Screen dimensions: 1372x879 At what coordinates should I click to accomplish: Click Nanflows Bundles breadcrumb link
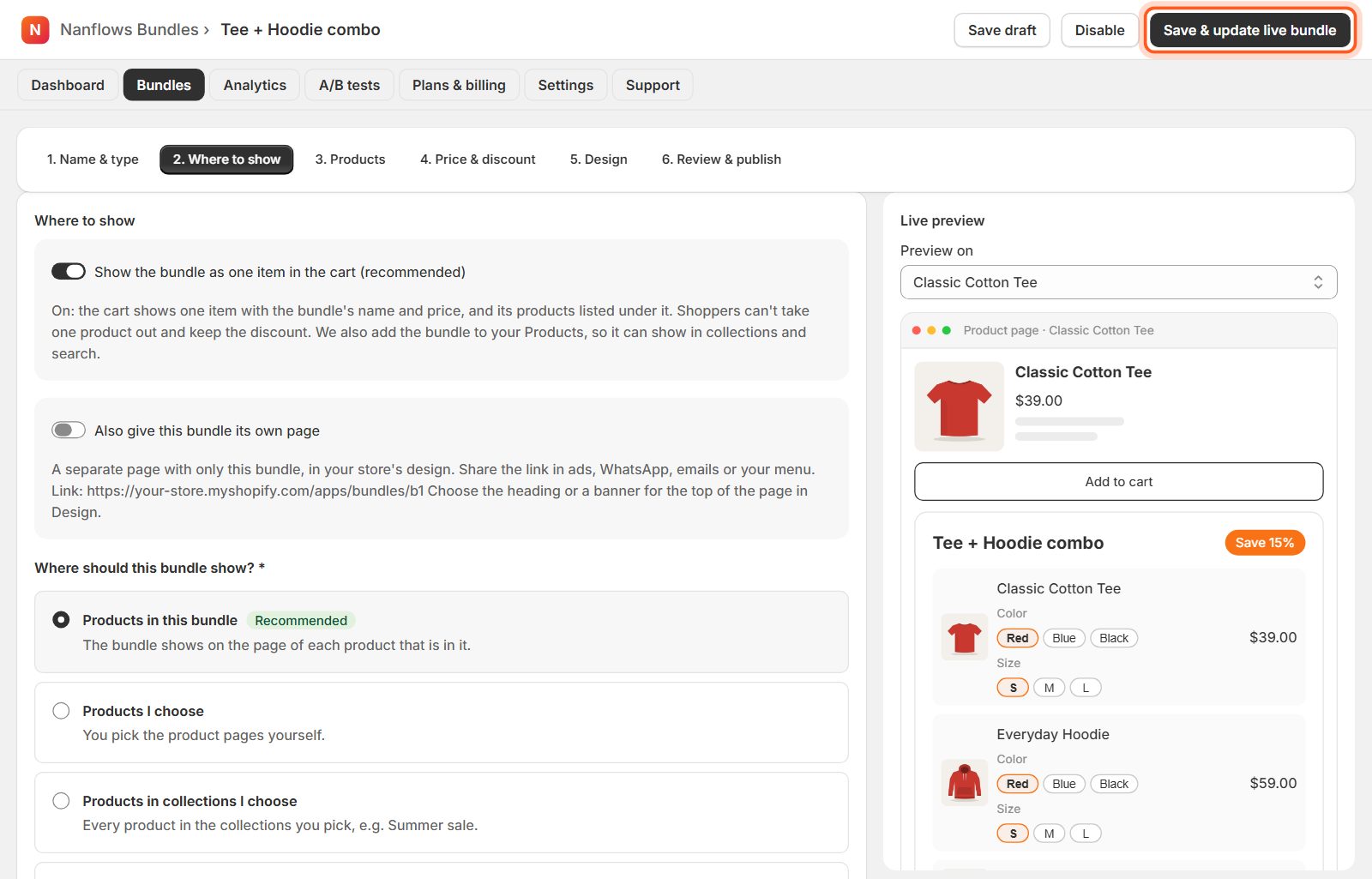[129, 29]
